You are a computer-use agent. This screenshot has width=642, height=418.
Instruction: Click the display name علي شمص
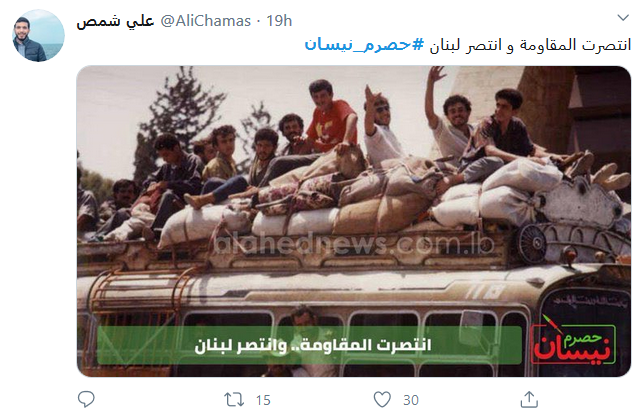(x=115, y=21)
